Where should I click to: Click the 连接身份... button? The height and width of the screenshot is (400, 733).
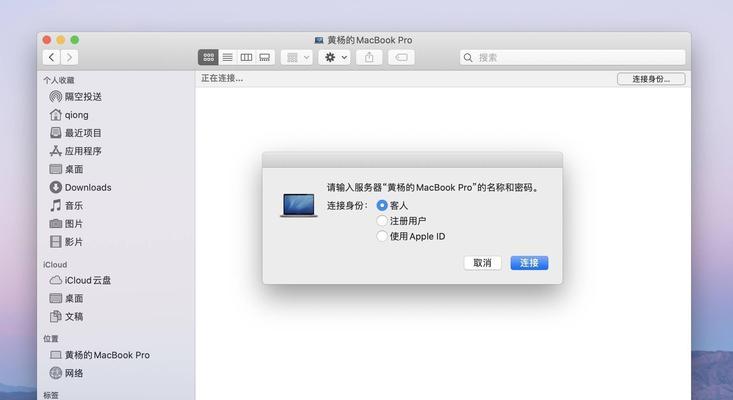pos(651,79)
